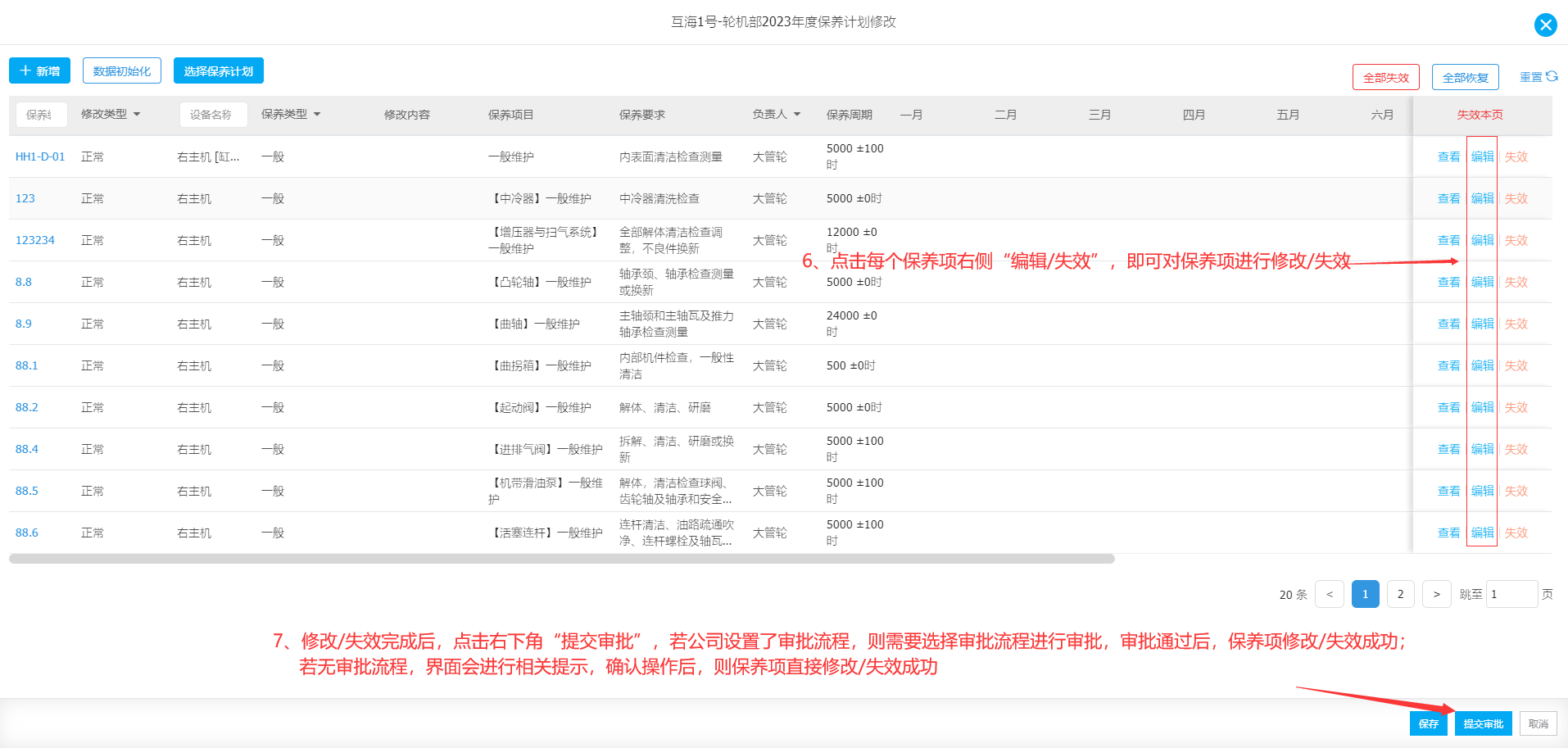Click 查看 for row 8.9

coord(1449,324)
